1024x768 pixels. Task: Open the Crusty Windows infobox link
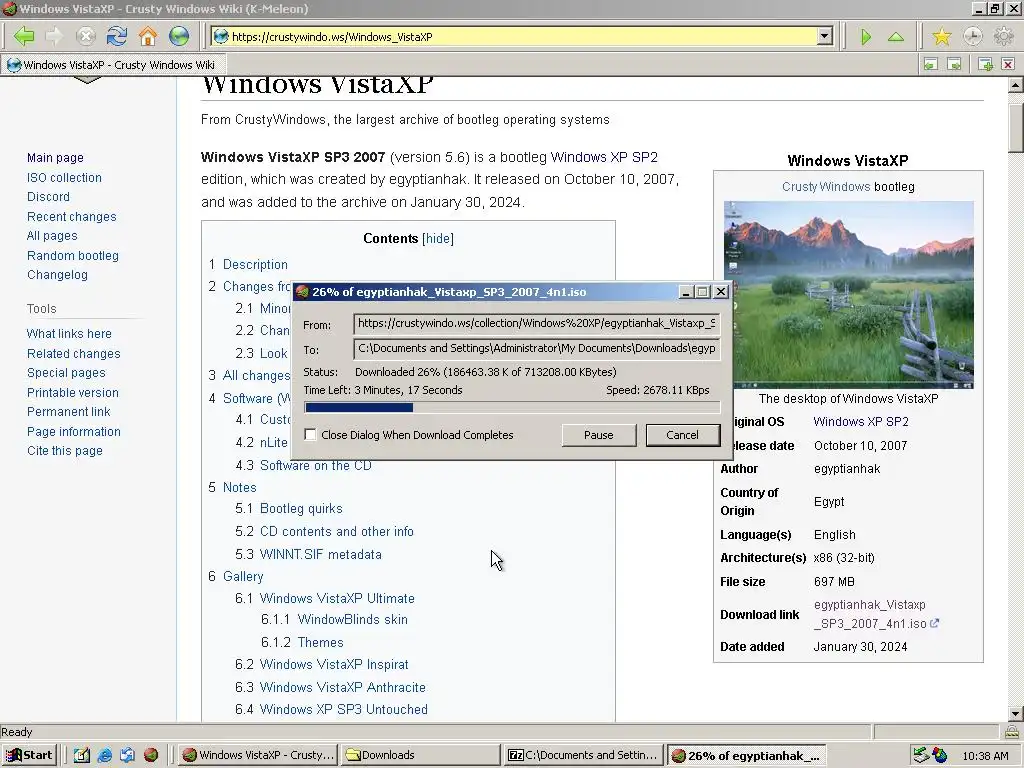(826, 187)
